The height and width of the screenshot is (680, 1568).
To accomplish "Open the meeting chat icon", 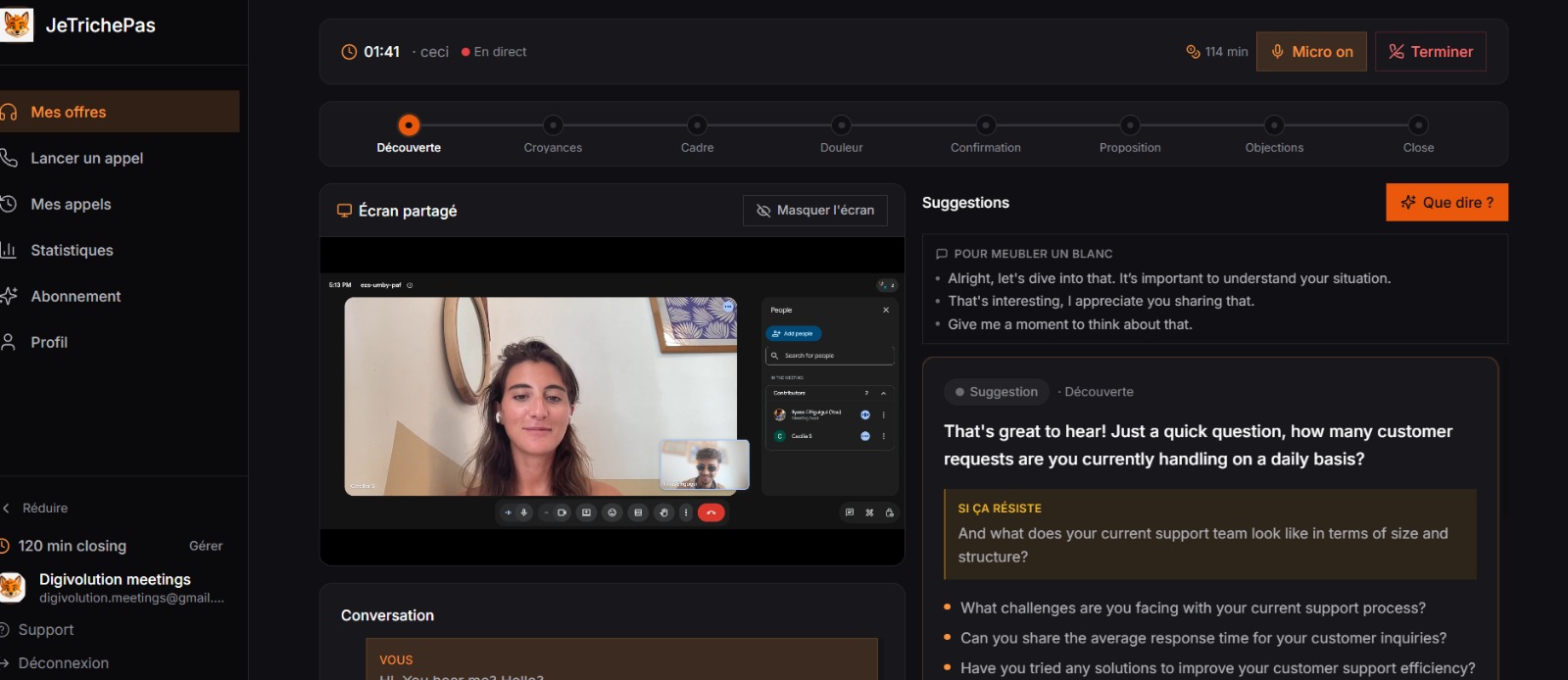I will 850,512.
